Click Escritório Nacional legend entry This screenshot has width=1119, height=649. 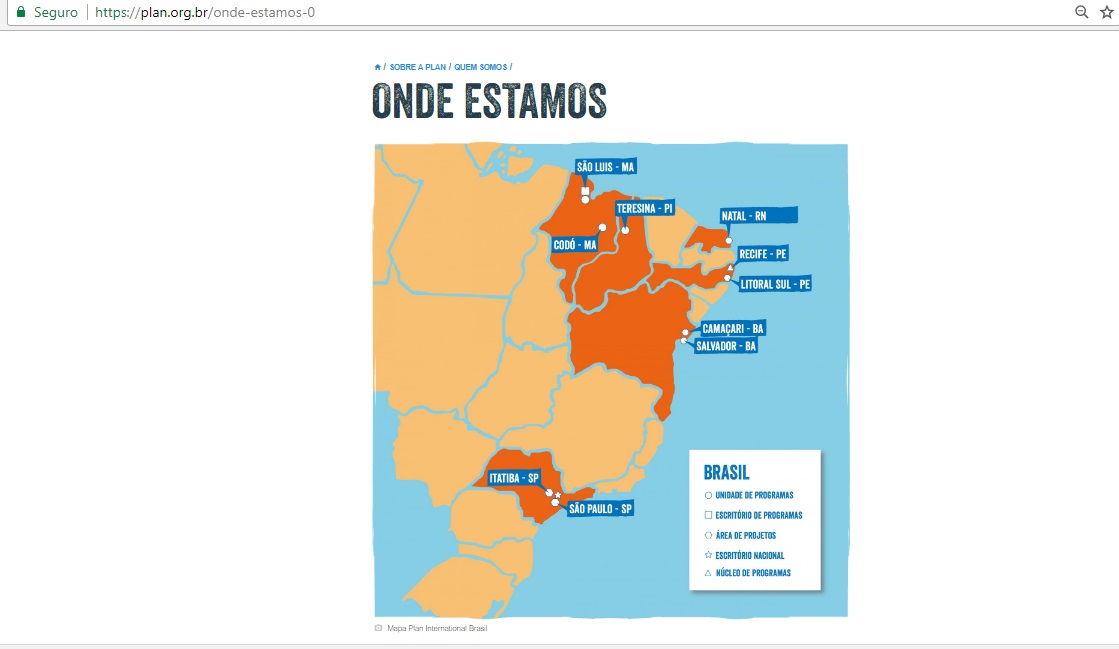coord(749,555)
